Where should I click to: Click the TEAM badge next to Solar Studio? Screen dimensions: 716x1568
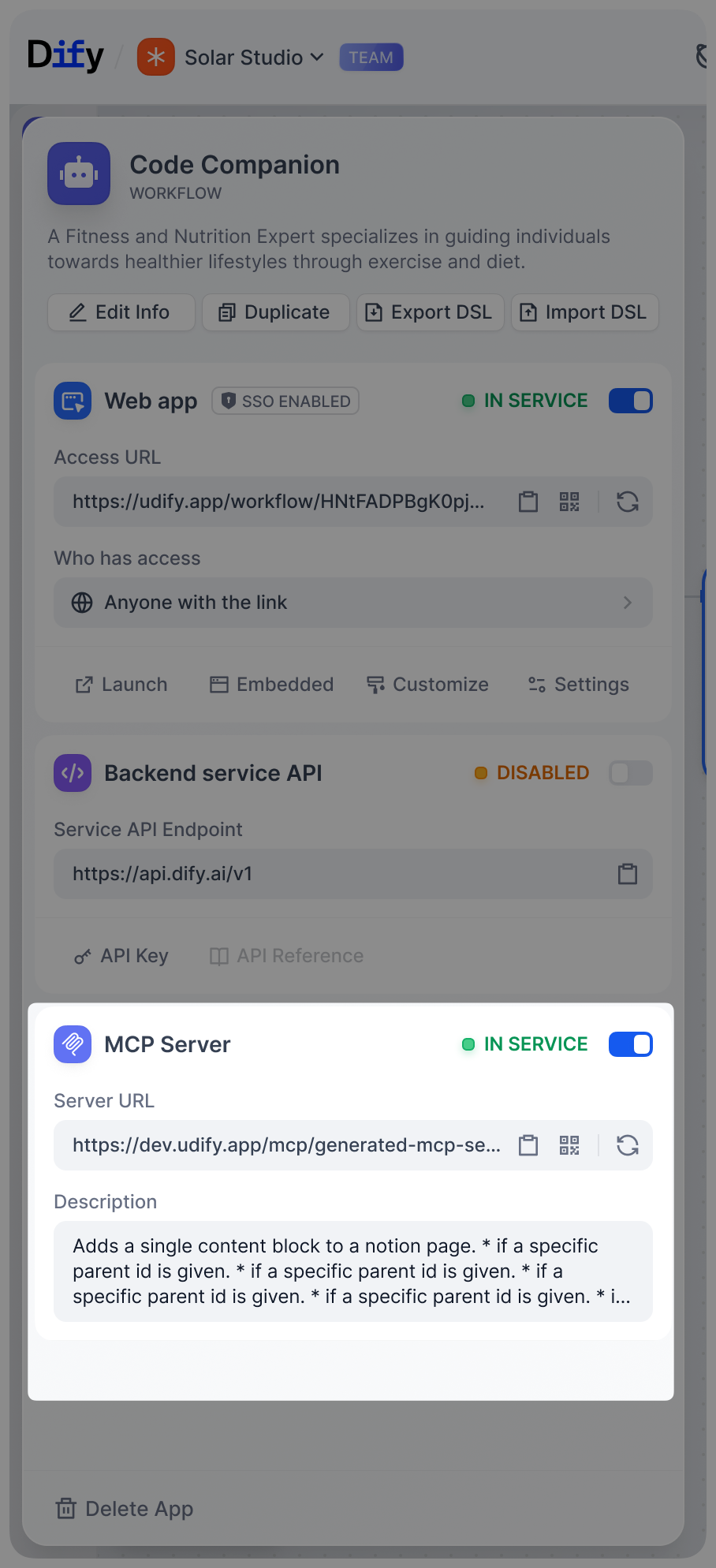tap(371, 57)
